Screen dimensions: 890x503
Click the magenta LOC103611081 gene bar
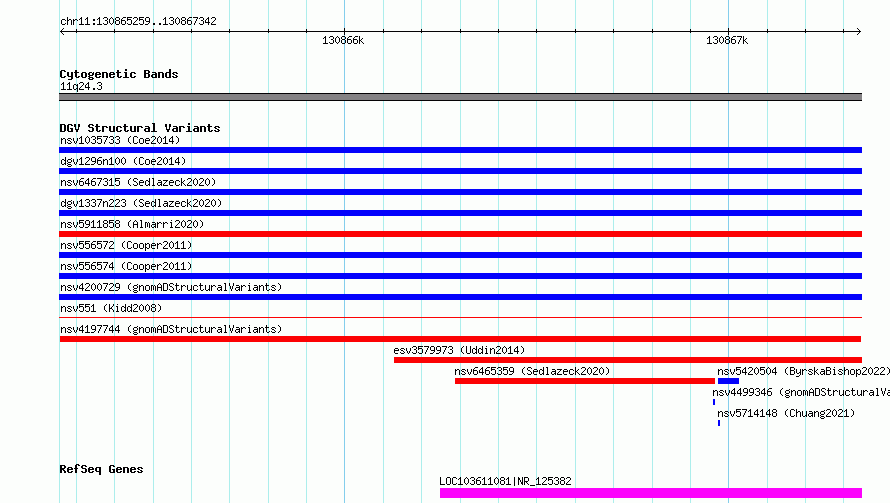(651, 493)
